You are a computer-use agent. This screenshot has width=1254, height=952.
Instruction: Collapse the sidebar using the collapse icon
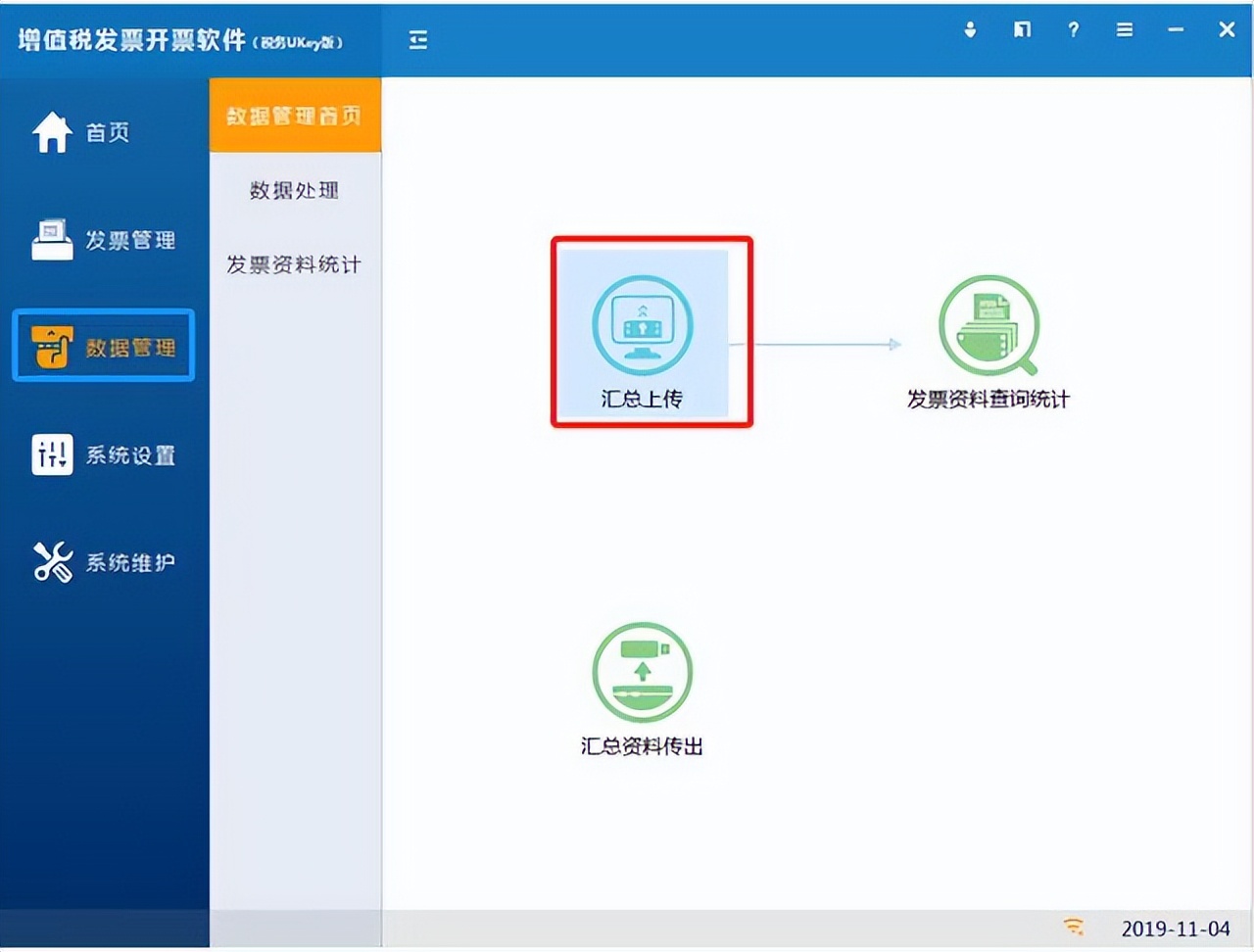(417, 40)
